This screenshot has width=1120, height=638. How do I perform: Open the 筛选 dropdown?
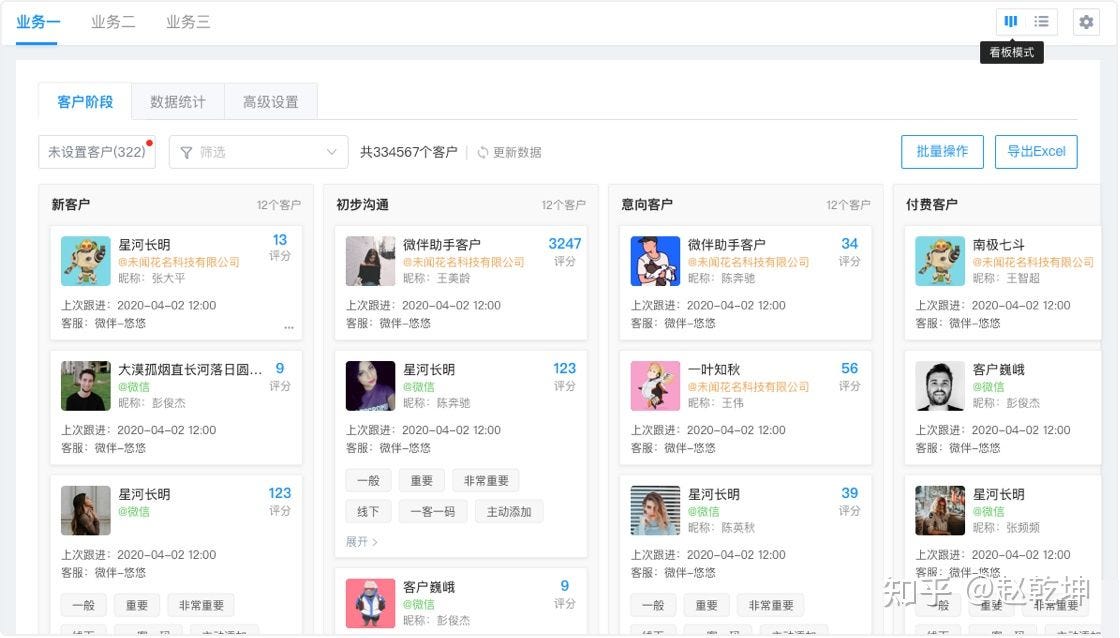point(259,152)
